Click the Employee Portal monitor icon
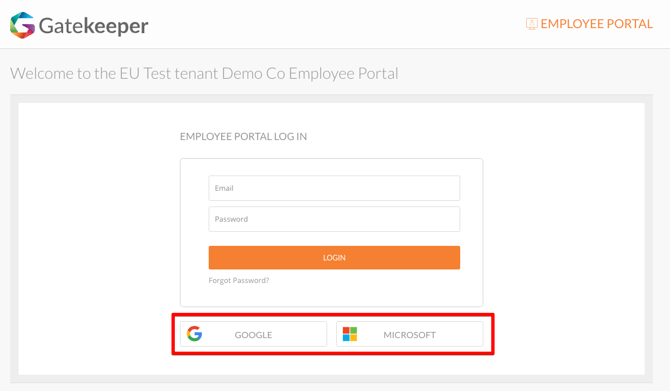The width and height of the screenshot is (670, 391). [x=532, y=24]
